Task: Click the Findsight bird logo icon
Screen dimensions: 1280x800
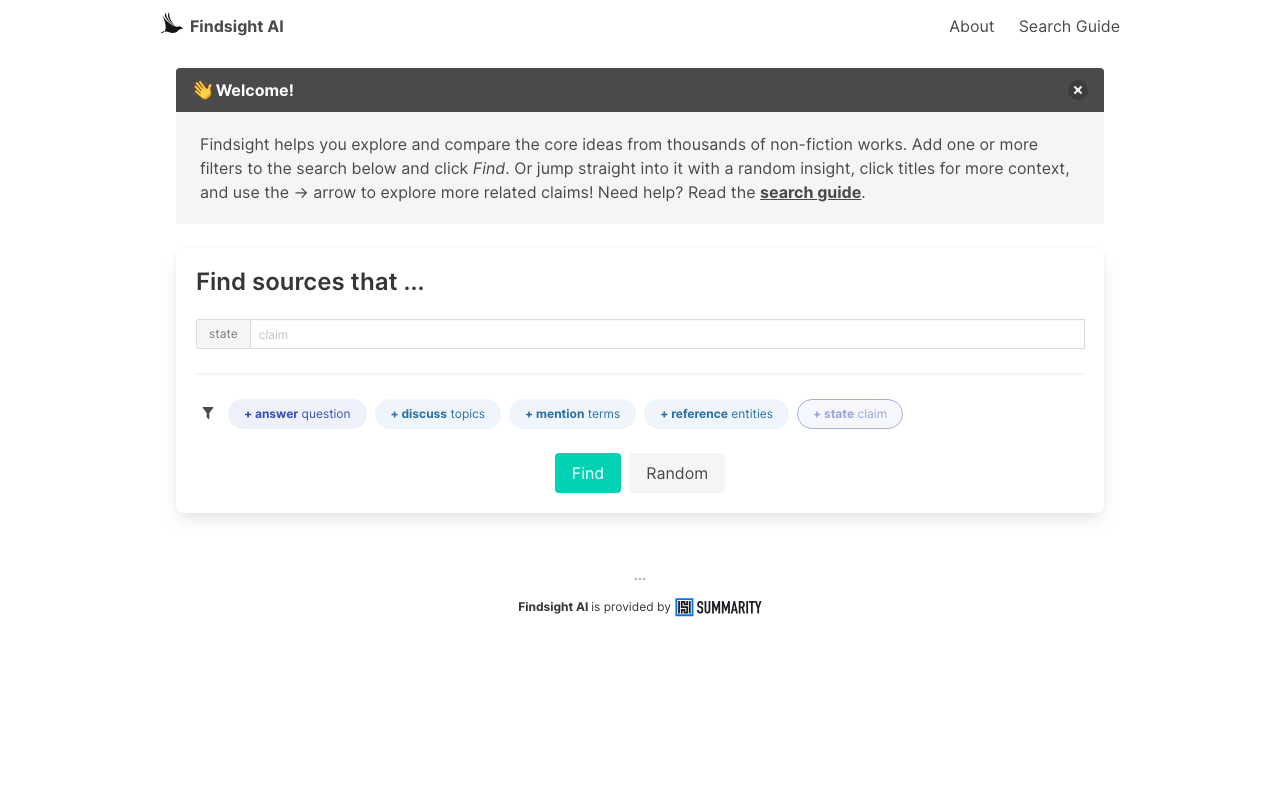Action: [x=172, y=24]
